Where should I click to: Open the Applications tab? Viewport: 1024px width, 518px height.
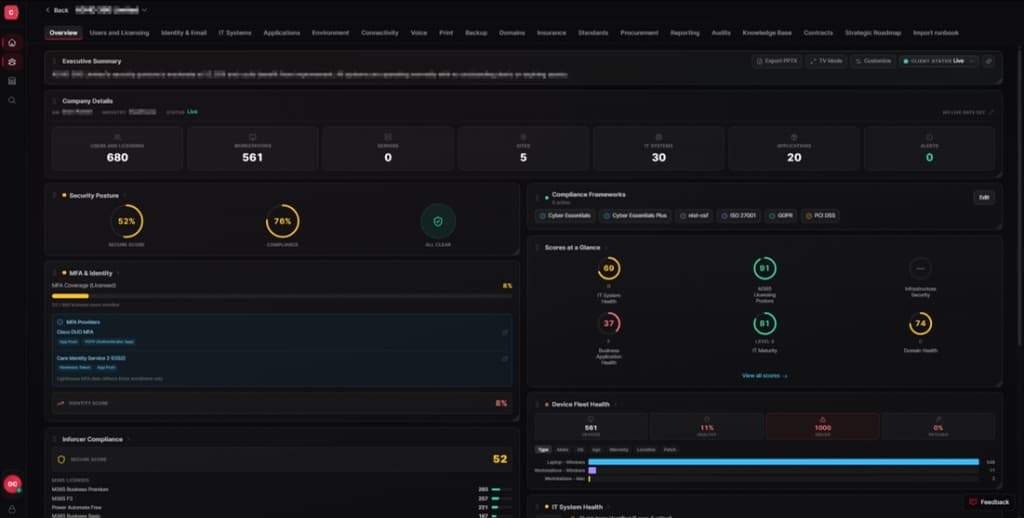tap(281, 33)
